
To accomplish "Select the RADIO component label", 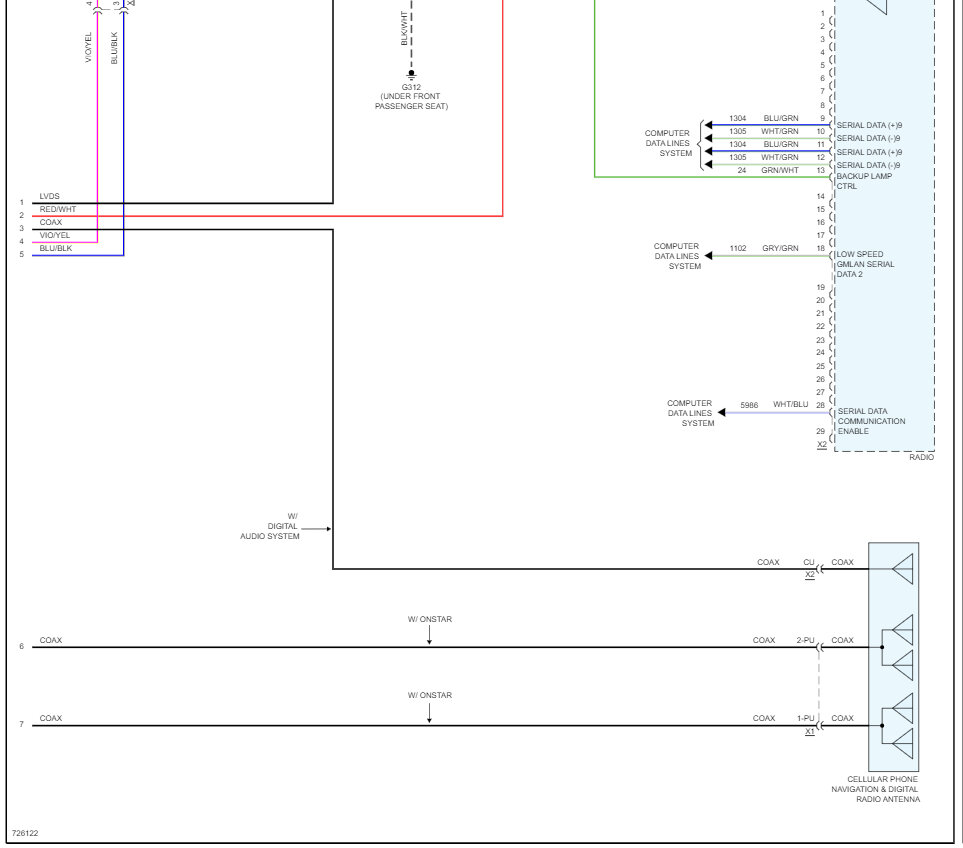I will click(x=921, y=457).
